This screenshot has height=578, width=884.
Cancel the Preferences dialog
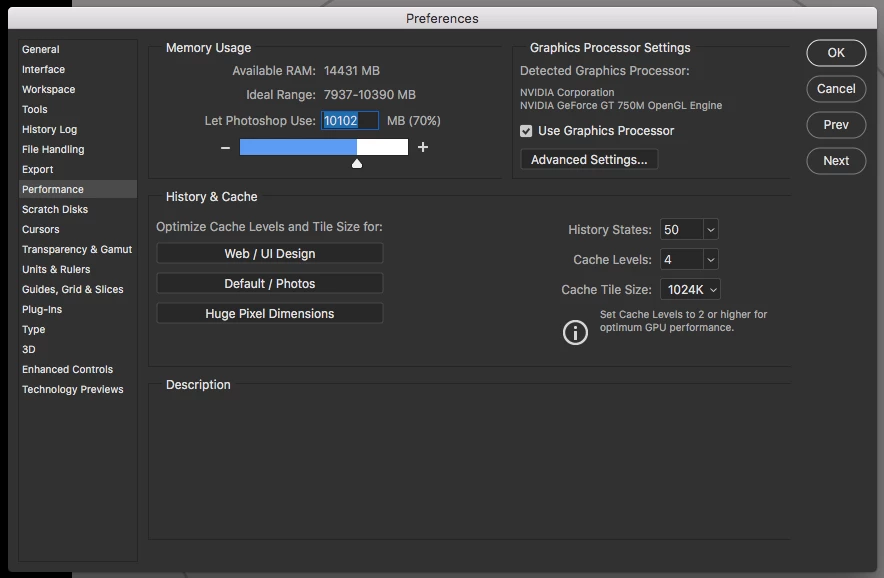click(x=836, y=89)
